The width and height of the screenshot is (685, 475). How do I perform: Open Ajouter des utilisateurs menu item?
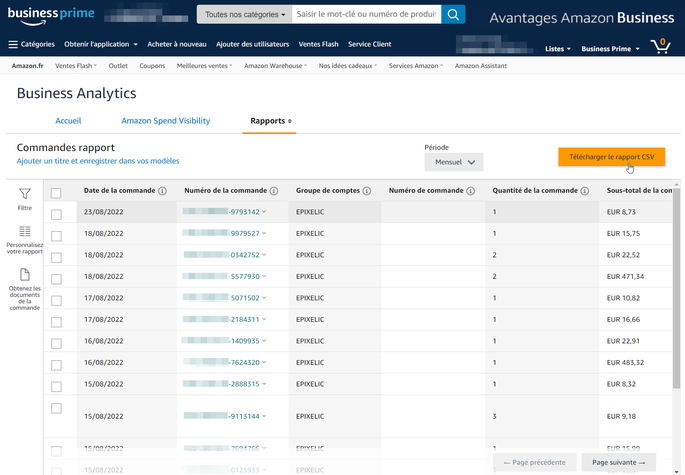[x=253, y=44]
